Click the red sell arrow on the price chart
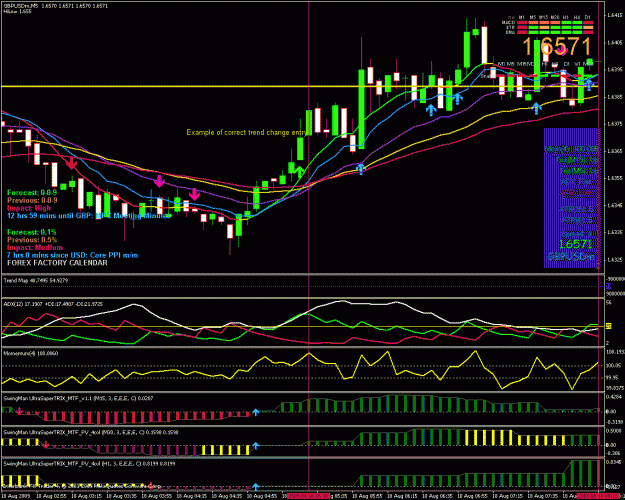Image resolution: width=625 pixels, height=500 pixels. 71,163
